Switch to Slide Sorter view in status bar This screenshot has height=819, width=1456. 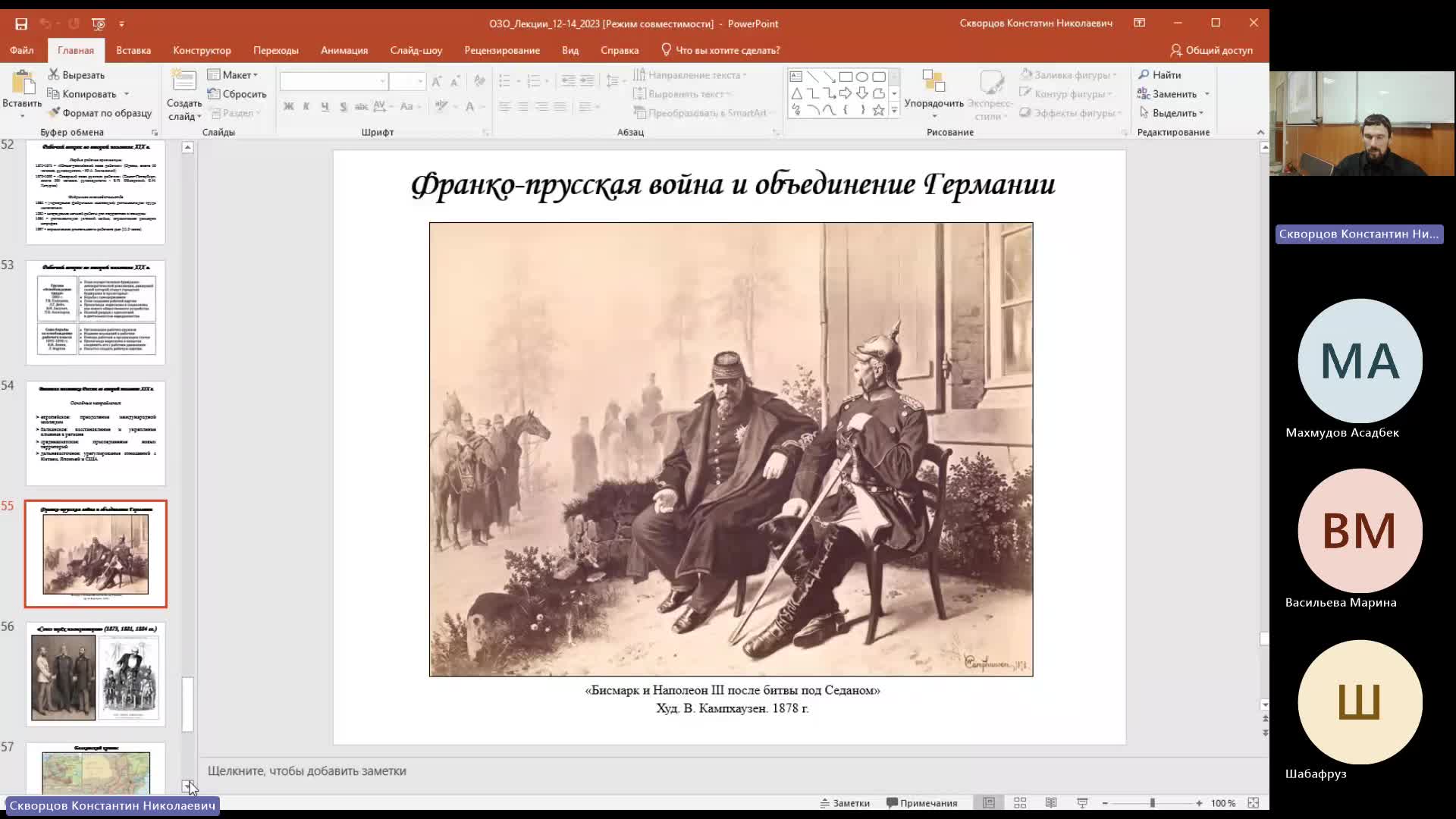(1020, 803)
